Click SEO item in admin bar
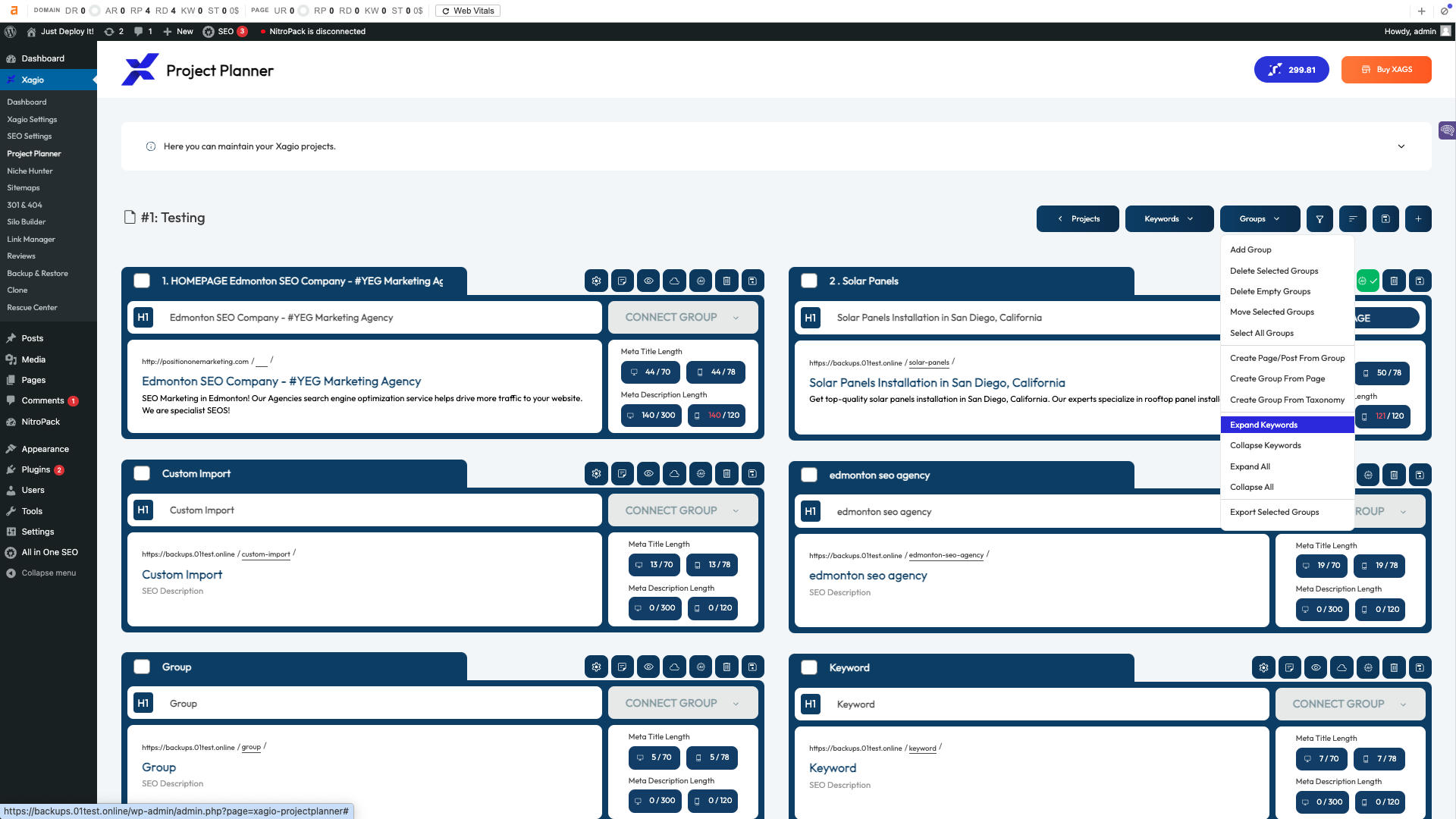The height and width of the screenshot is (819, 1456). 224,31
